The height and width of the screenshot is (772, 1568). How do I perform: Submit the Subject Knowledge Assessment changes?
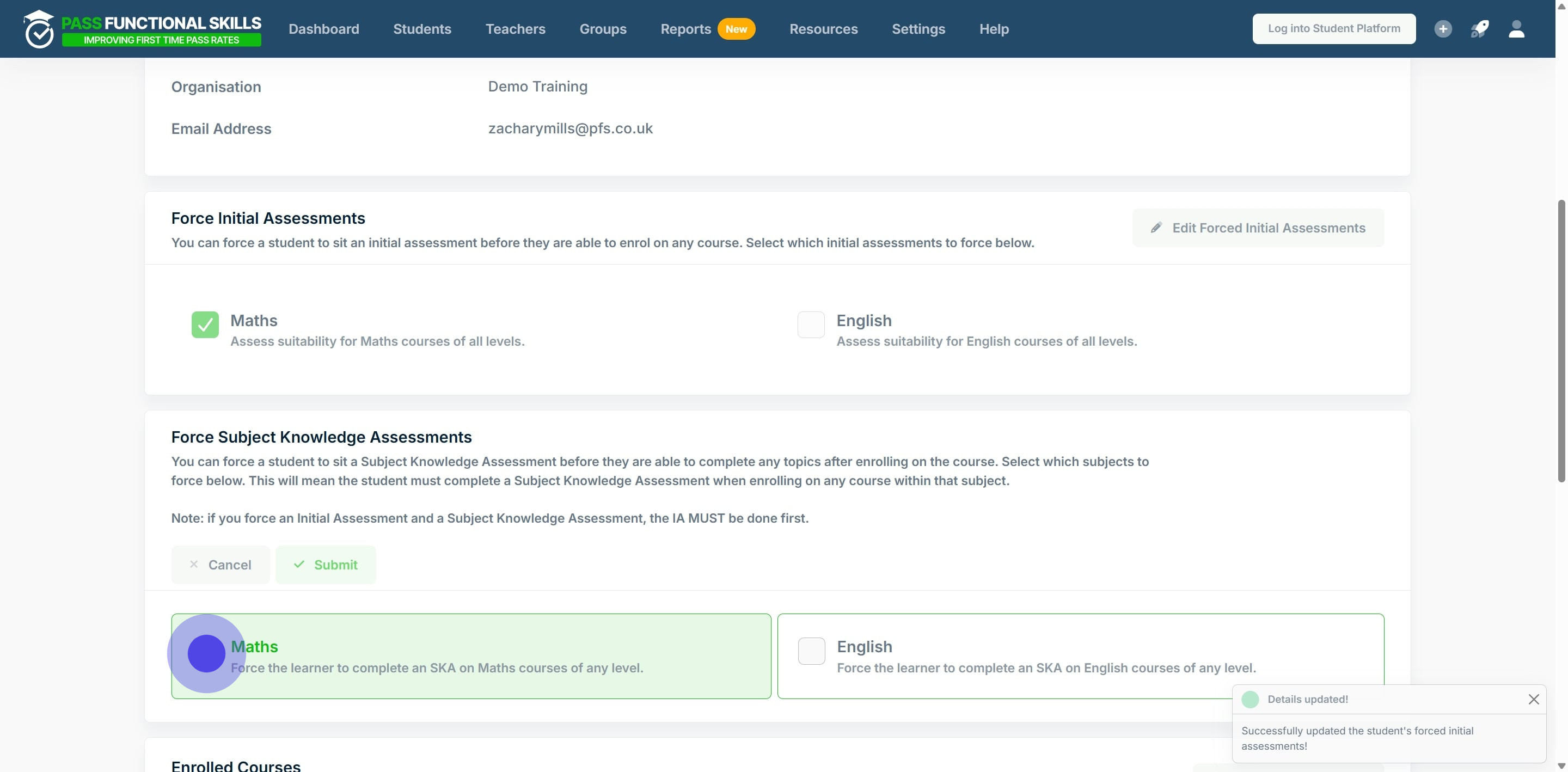[x=326, y=565]
